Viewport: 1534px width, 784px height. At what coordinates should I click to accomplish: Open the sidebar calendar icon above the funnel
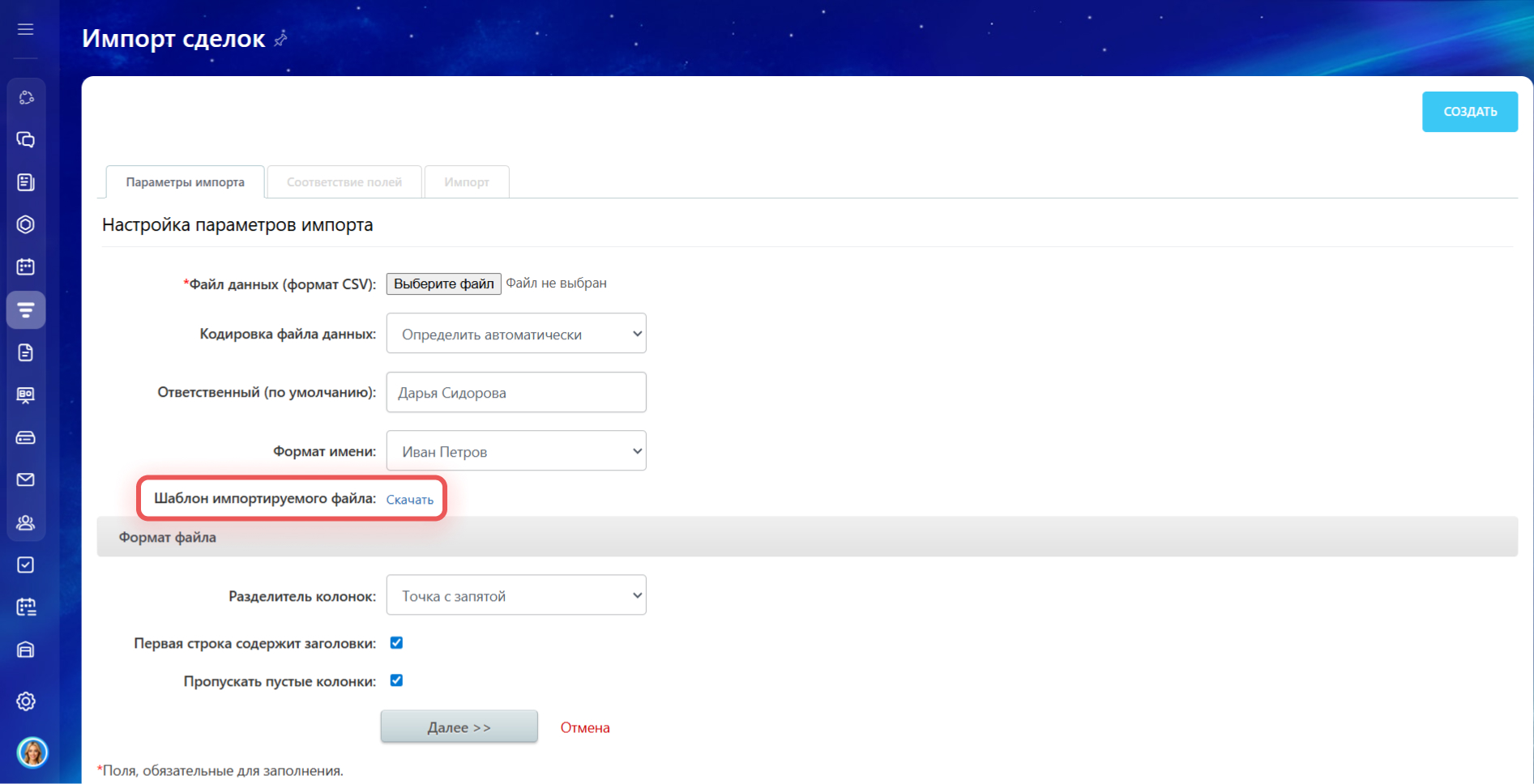pos(26,266)
